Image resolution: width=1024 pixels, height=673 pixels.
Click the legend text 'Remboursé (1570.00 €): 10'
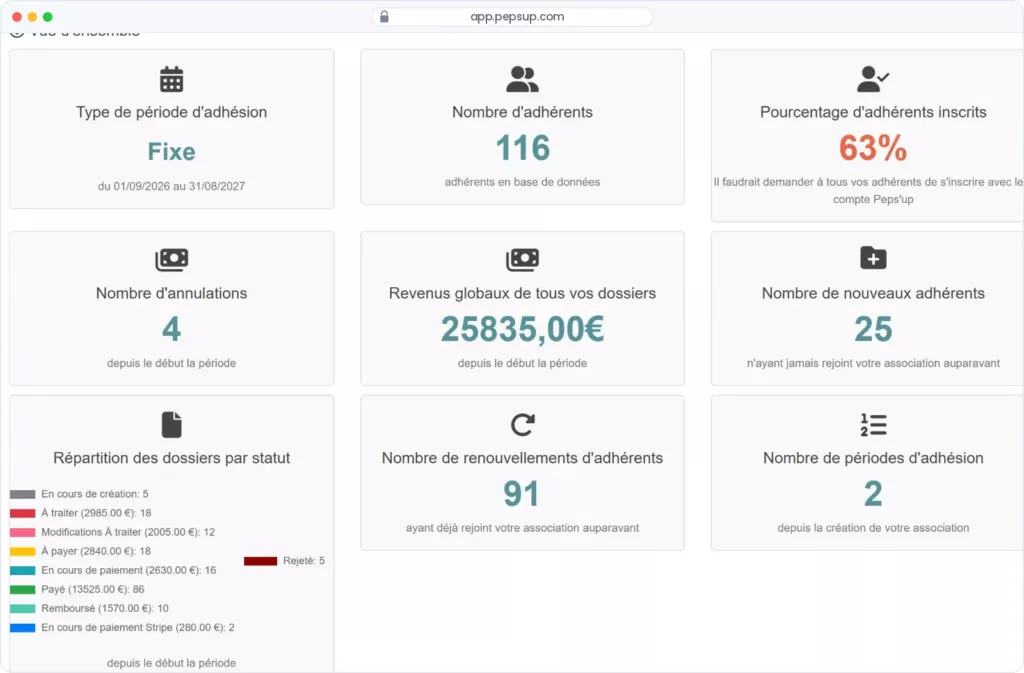[x=104, y=608]
